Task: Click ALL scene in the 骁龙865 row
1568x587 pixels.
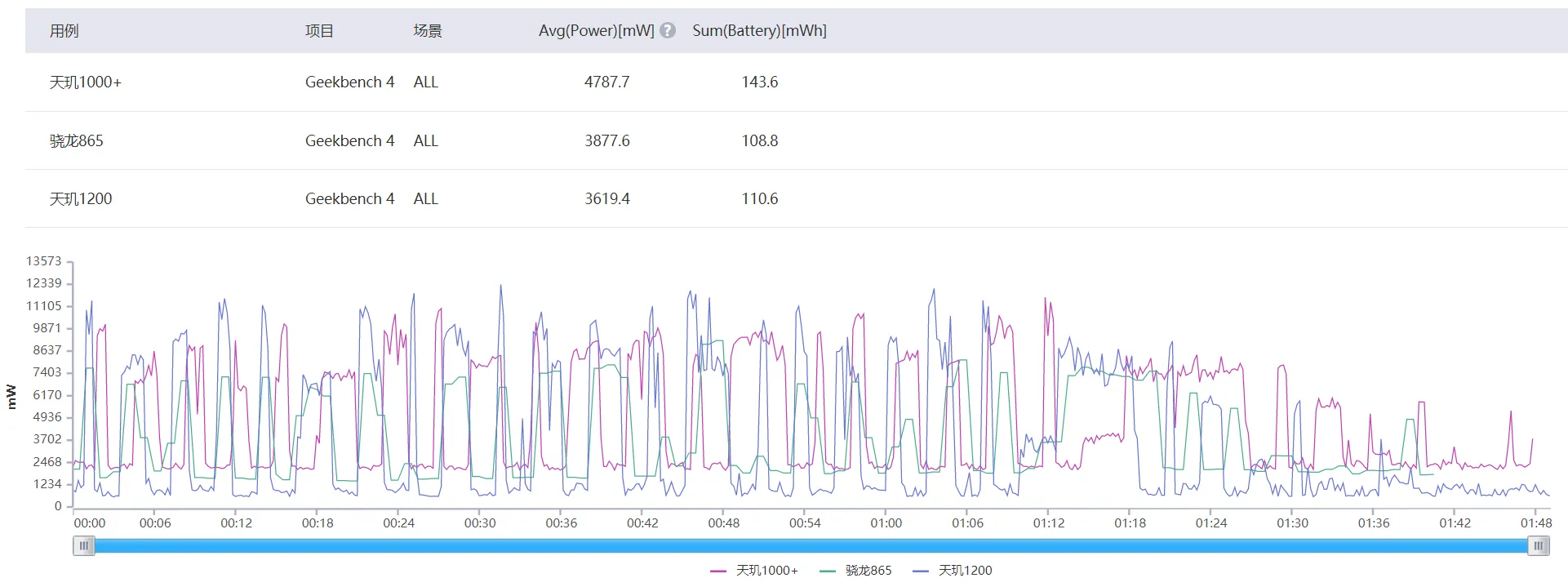Action: pos(426,140)
